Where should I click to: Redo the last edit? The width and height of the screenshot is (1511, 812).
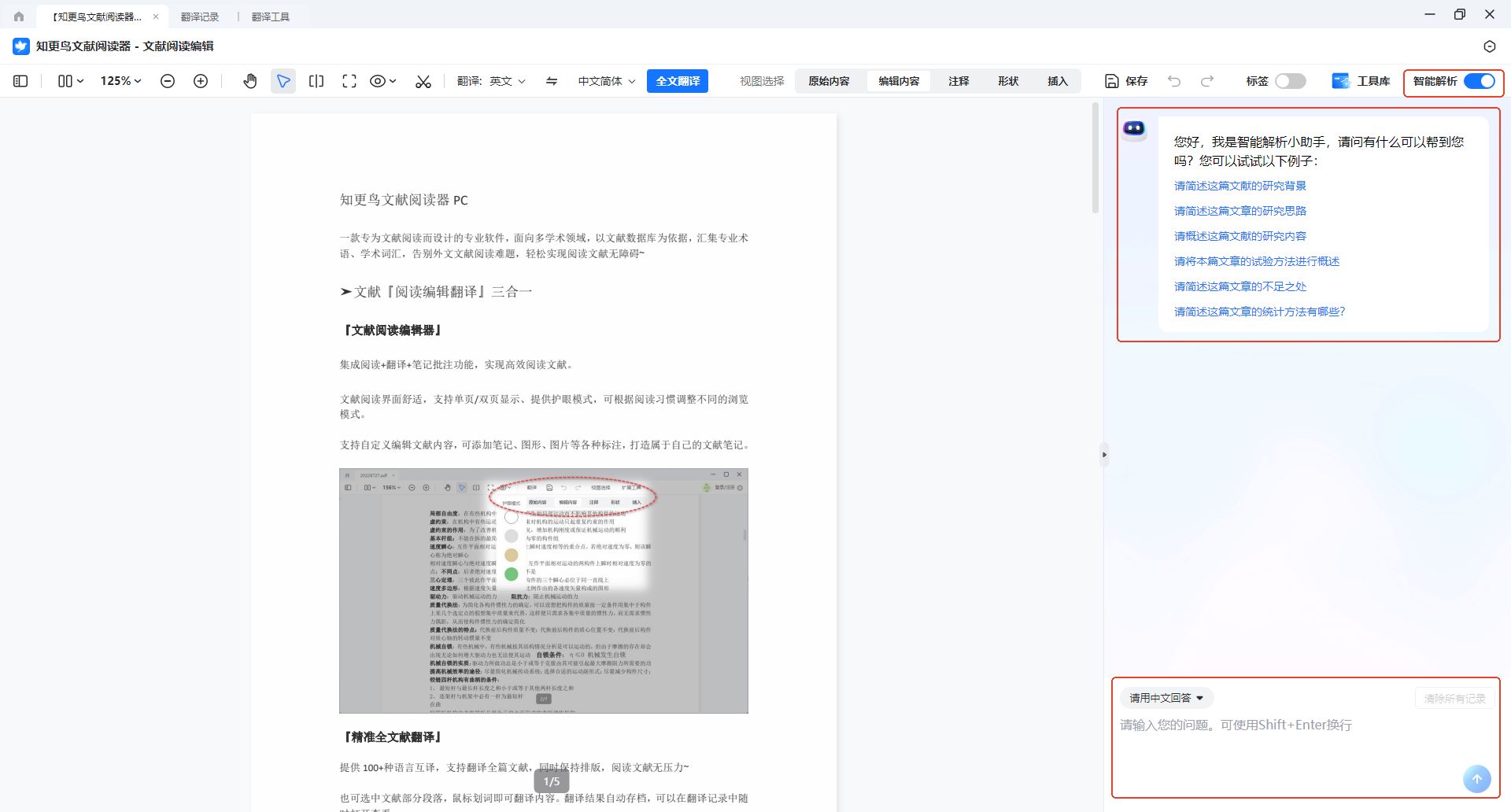1207,81
